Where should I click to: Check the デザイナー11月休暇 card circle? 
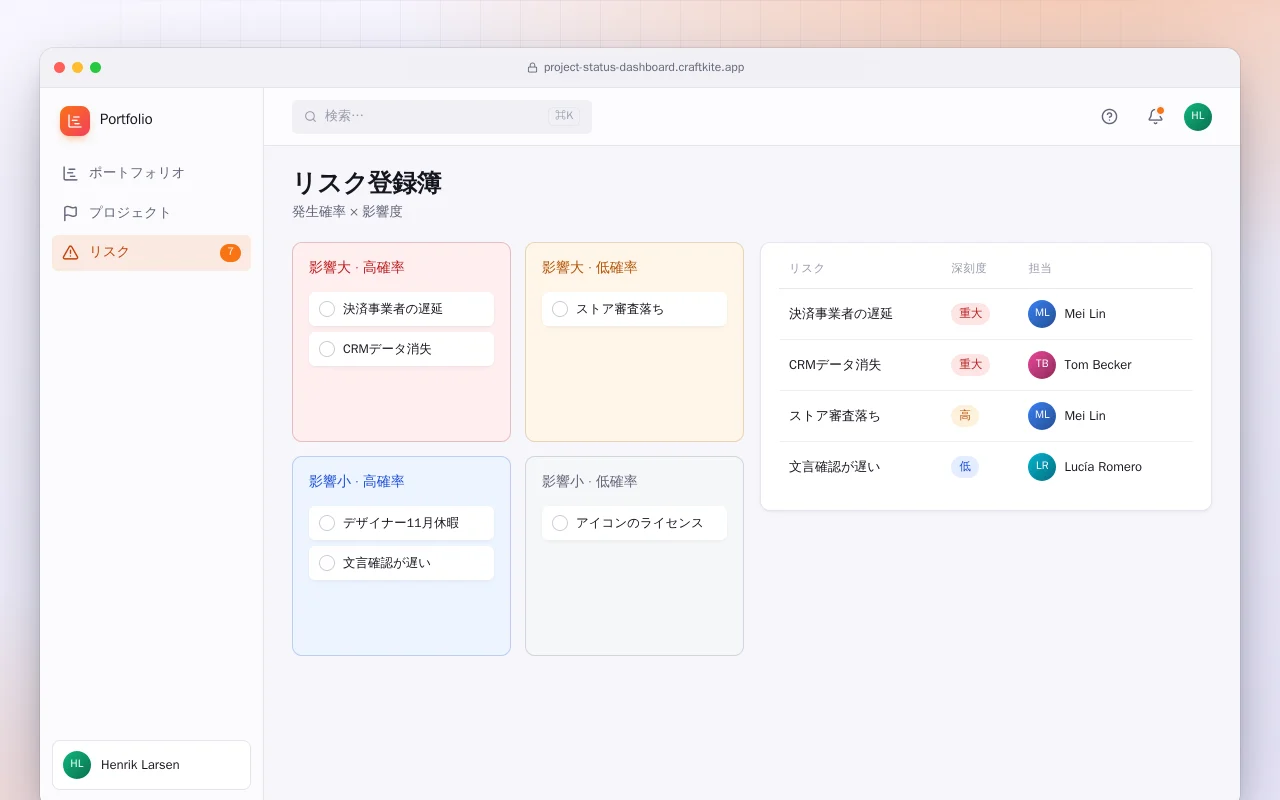click(x=327, y=523)
